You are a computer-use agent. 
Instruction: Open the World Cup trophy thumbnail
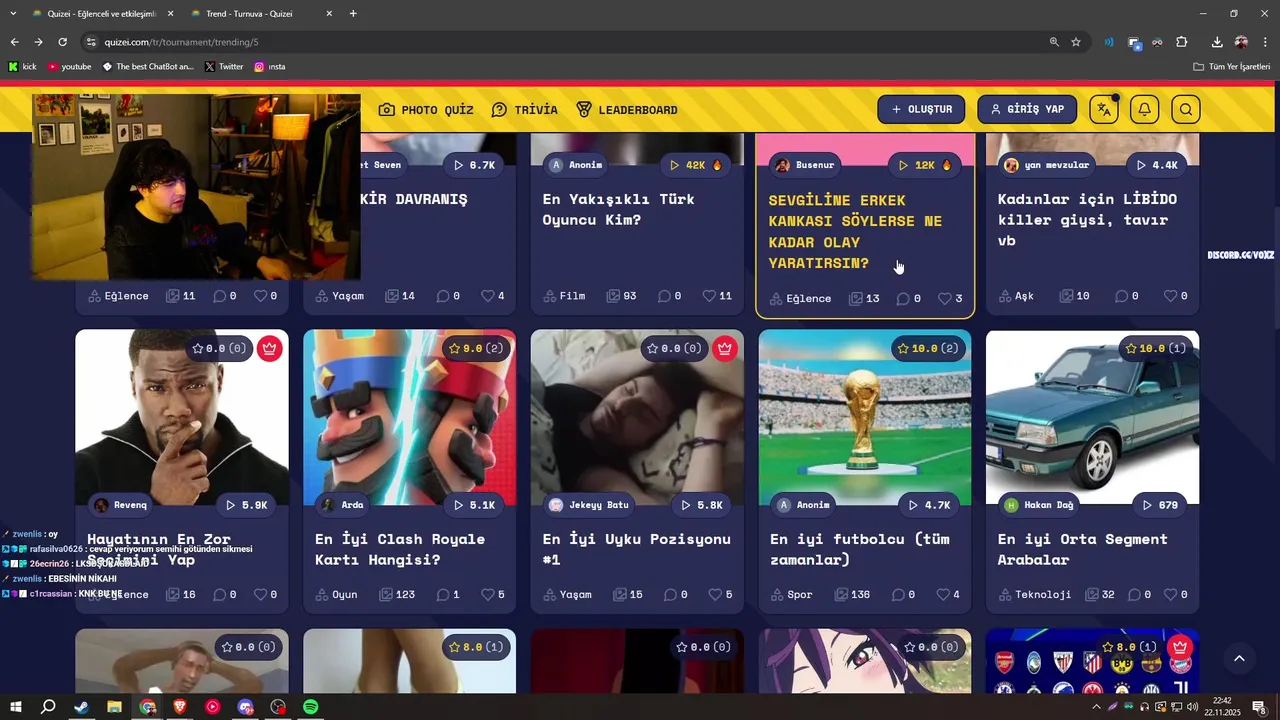[865, 418]
